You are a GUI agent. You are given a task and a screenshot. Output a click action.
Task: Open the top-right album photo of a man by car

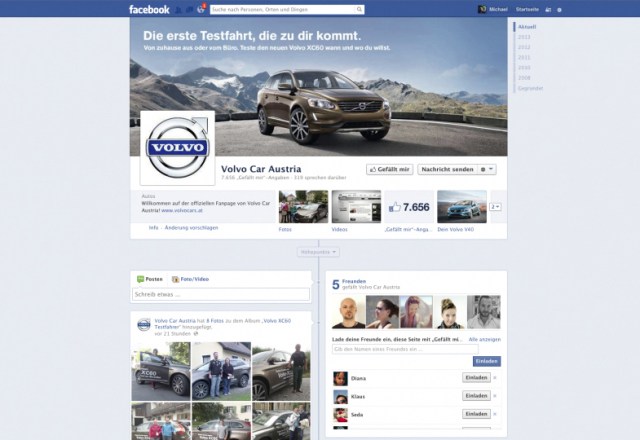pos(281,371)
